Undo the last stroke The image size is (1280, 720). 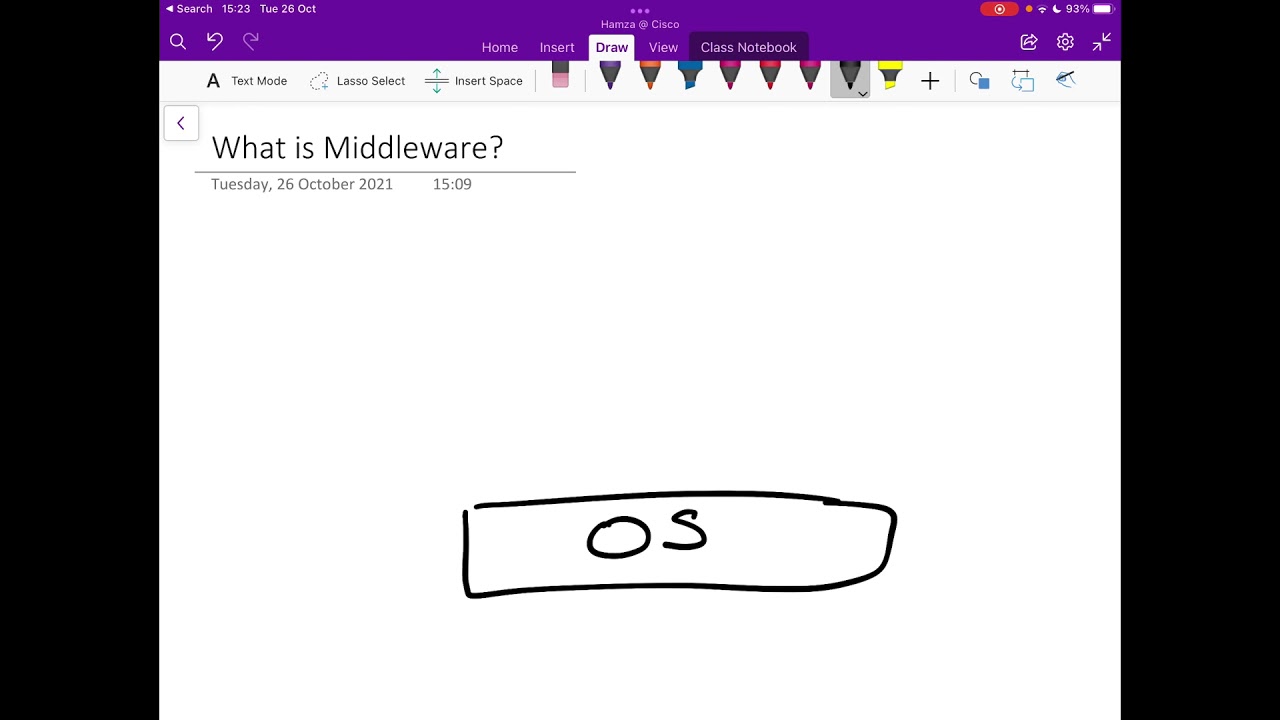pos(215,41)
